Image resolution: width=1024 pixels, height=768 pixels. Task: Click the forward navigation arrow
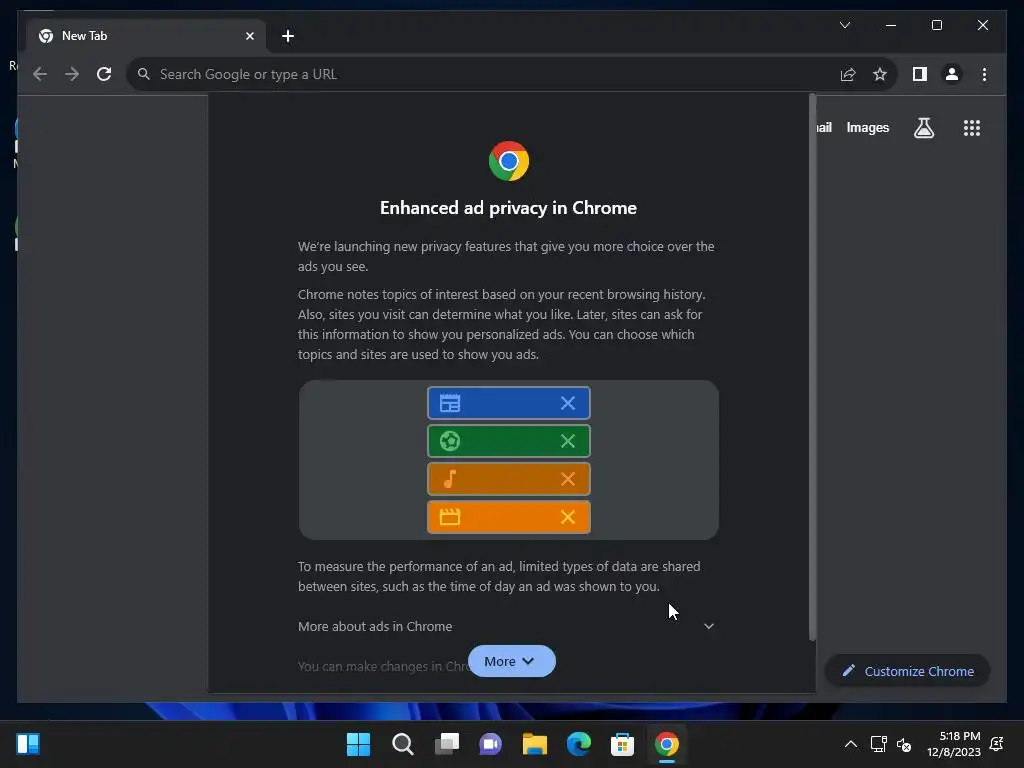tap(72, 74)
